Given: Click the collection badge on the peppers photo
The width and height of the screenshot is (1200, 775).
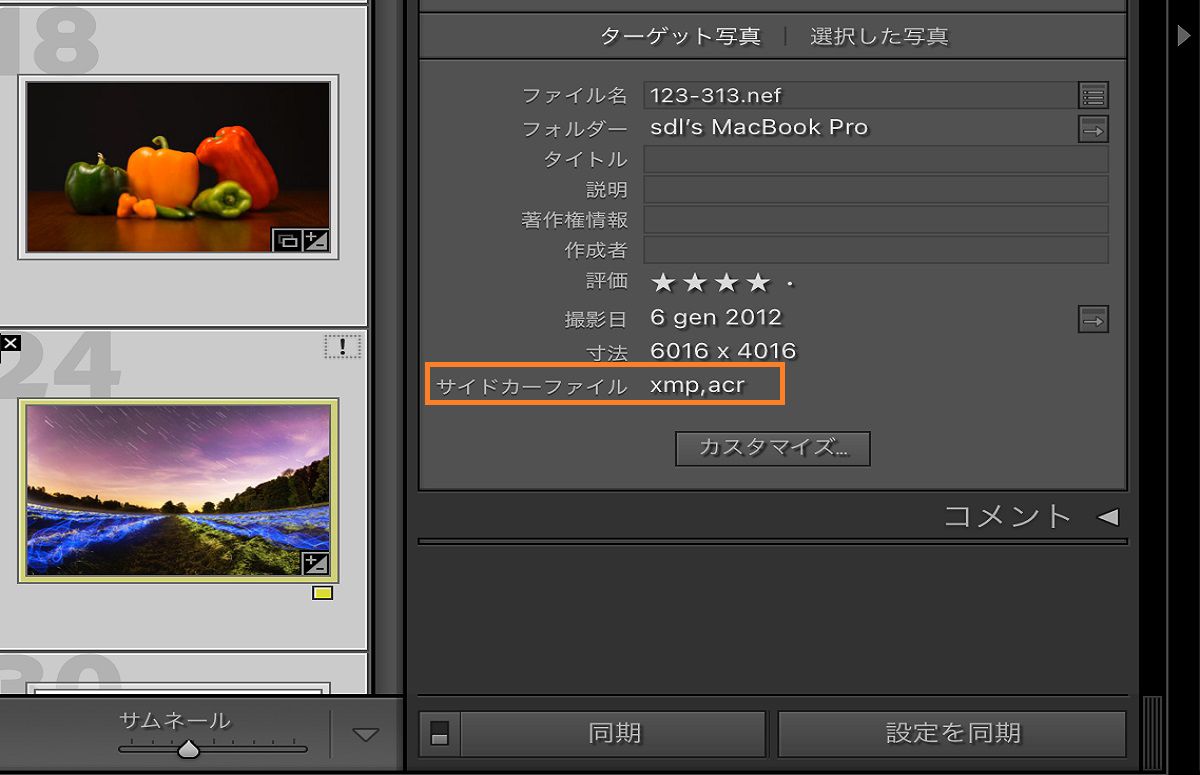Looking at the screenshot, I should pyautogui.click(x=290, y=240).
